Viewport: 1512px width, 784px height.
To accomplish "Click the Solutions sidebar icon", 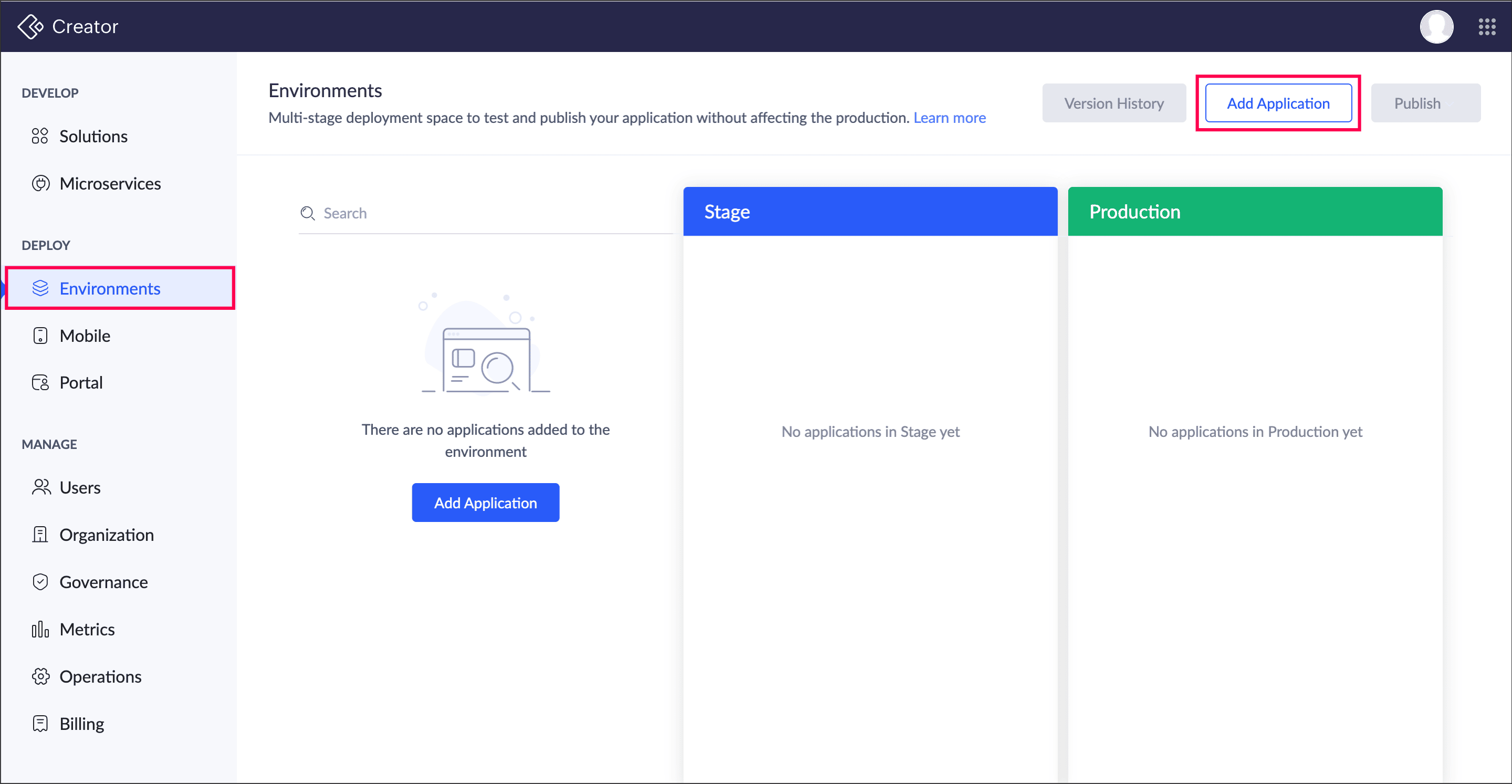I will pyautogui.click(x=40, y=136).
